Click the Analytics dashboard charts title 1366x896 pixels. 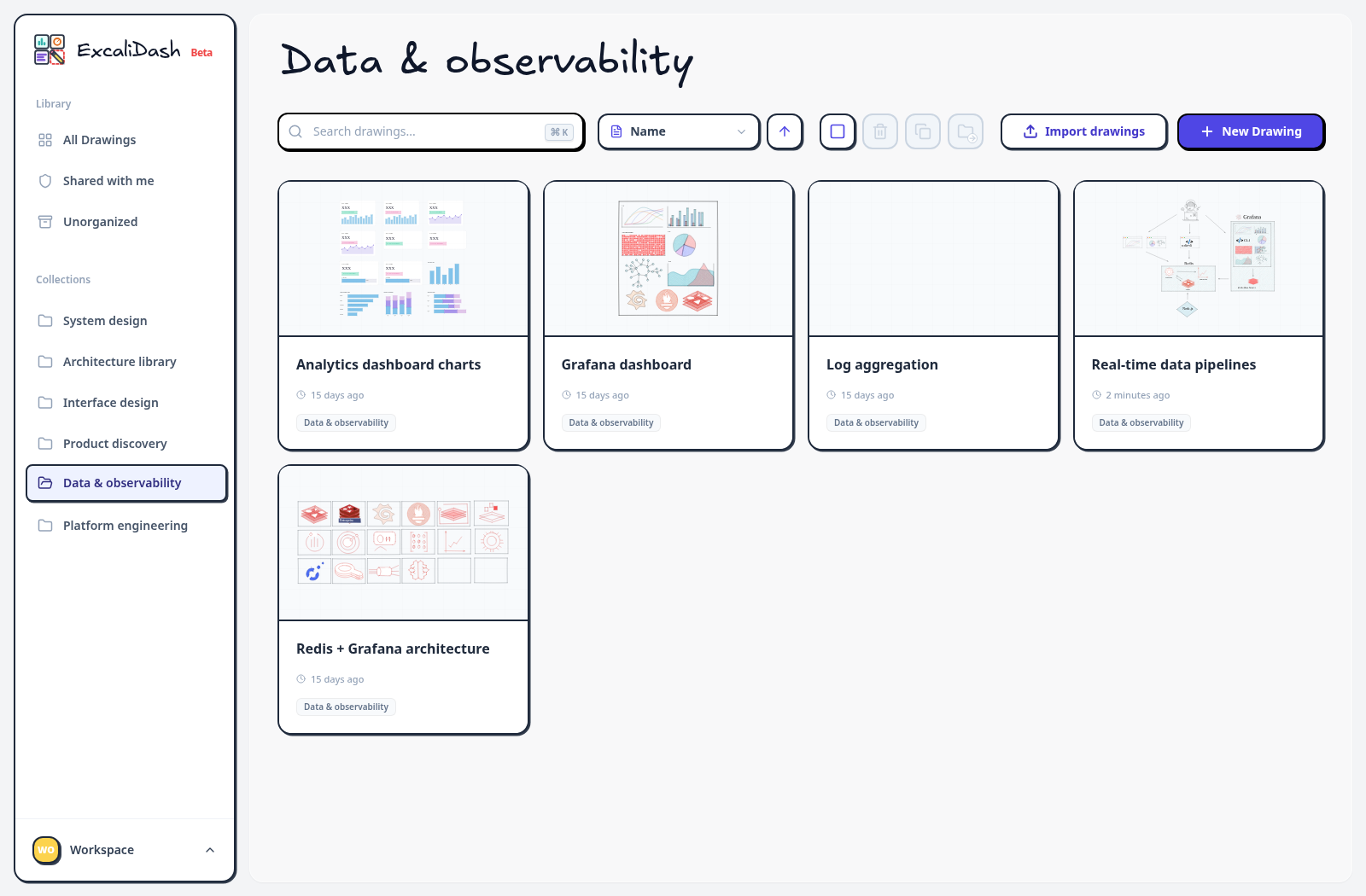388,364
